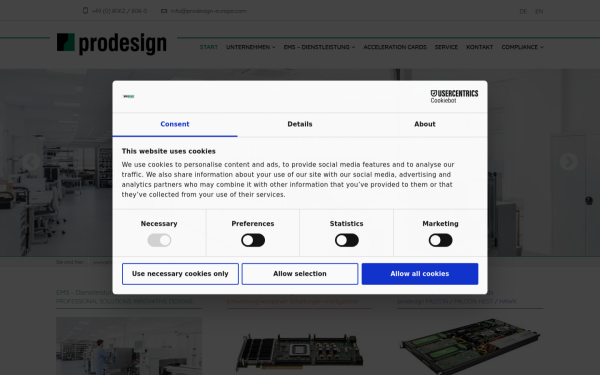This screenshot has height=375, width=600.
Task: Expand the Compliance menu
Action: tap(522, 47)
